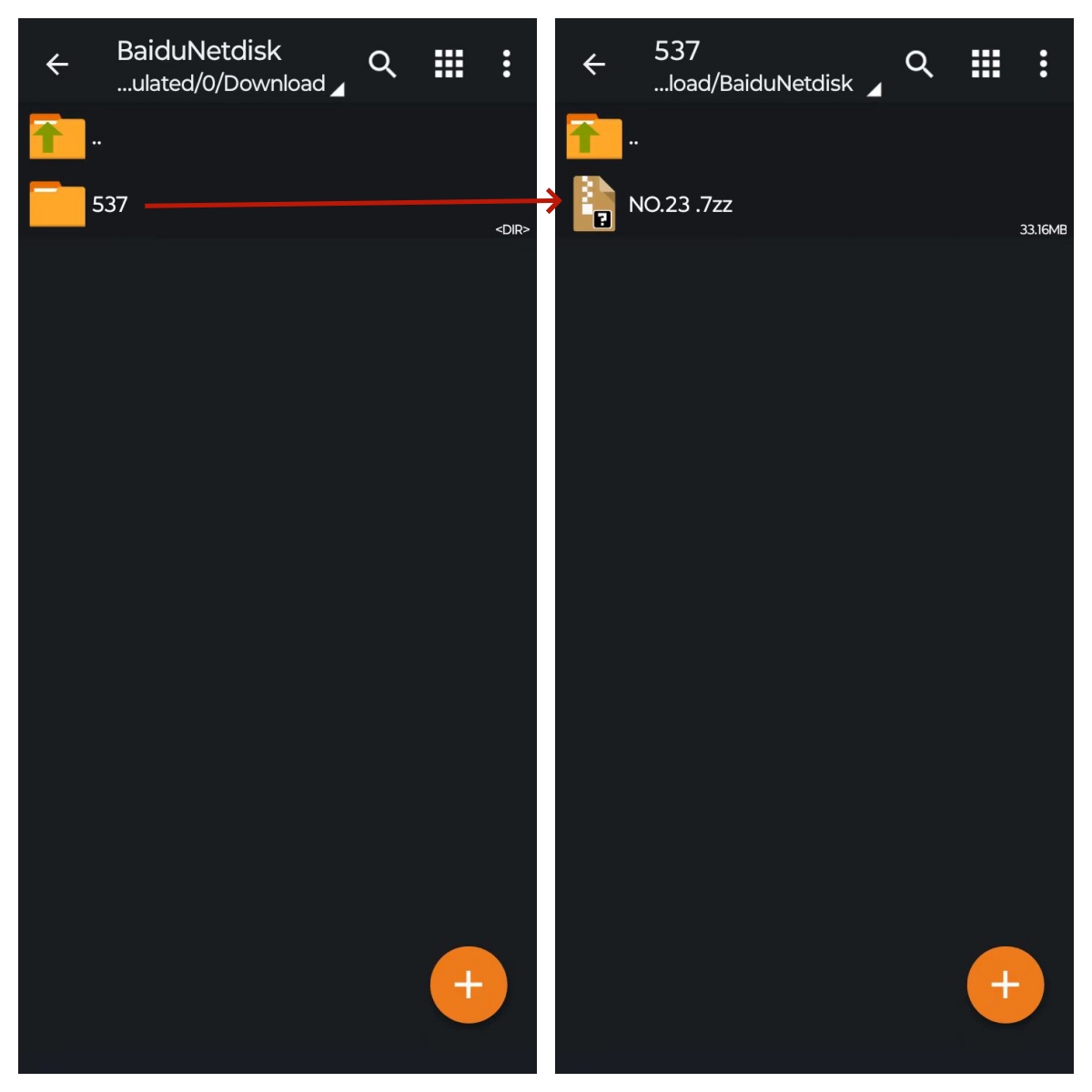Viewport: 1092px width, 1092px height.
Task: Switch grid view in 537 pane
Action: point(986,64)
